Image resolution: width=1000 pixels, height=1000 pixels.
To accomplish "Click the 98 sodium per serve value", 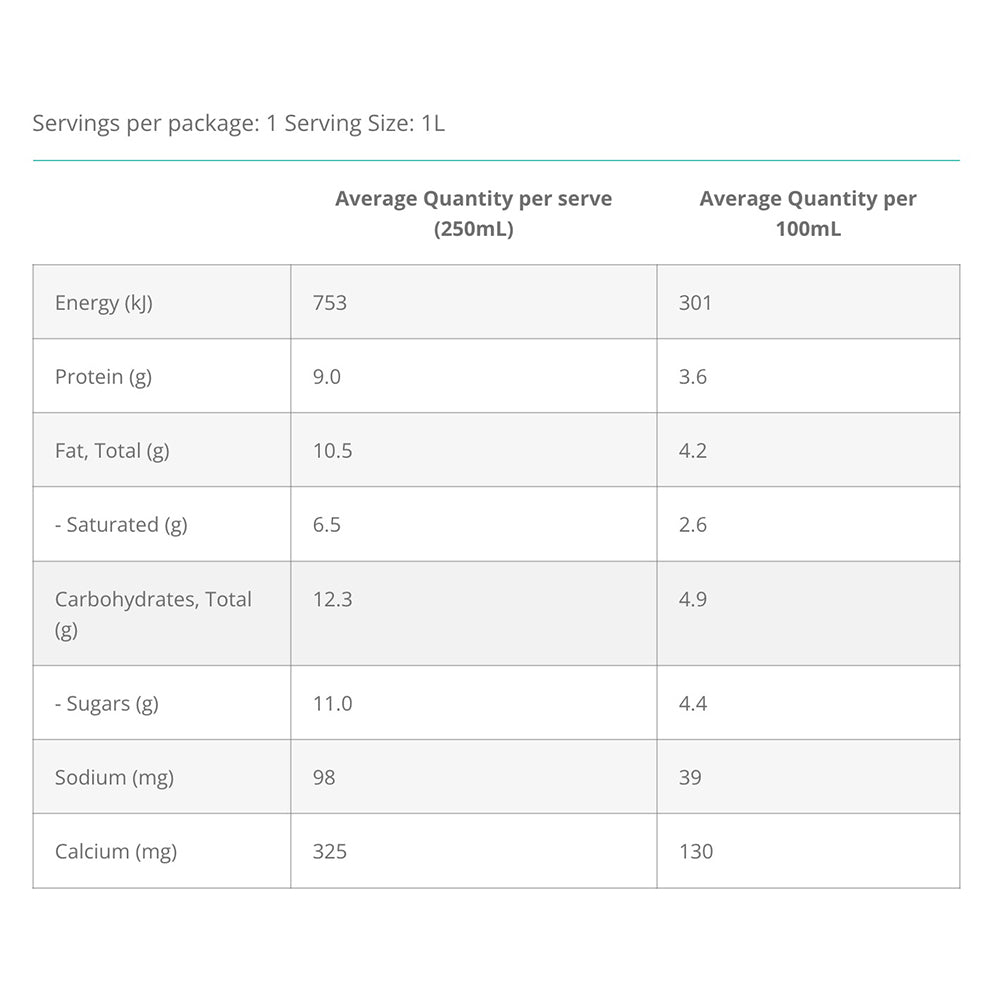I will [x=324, y=778].
